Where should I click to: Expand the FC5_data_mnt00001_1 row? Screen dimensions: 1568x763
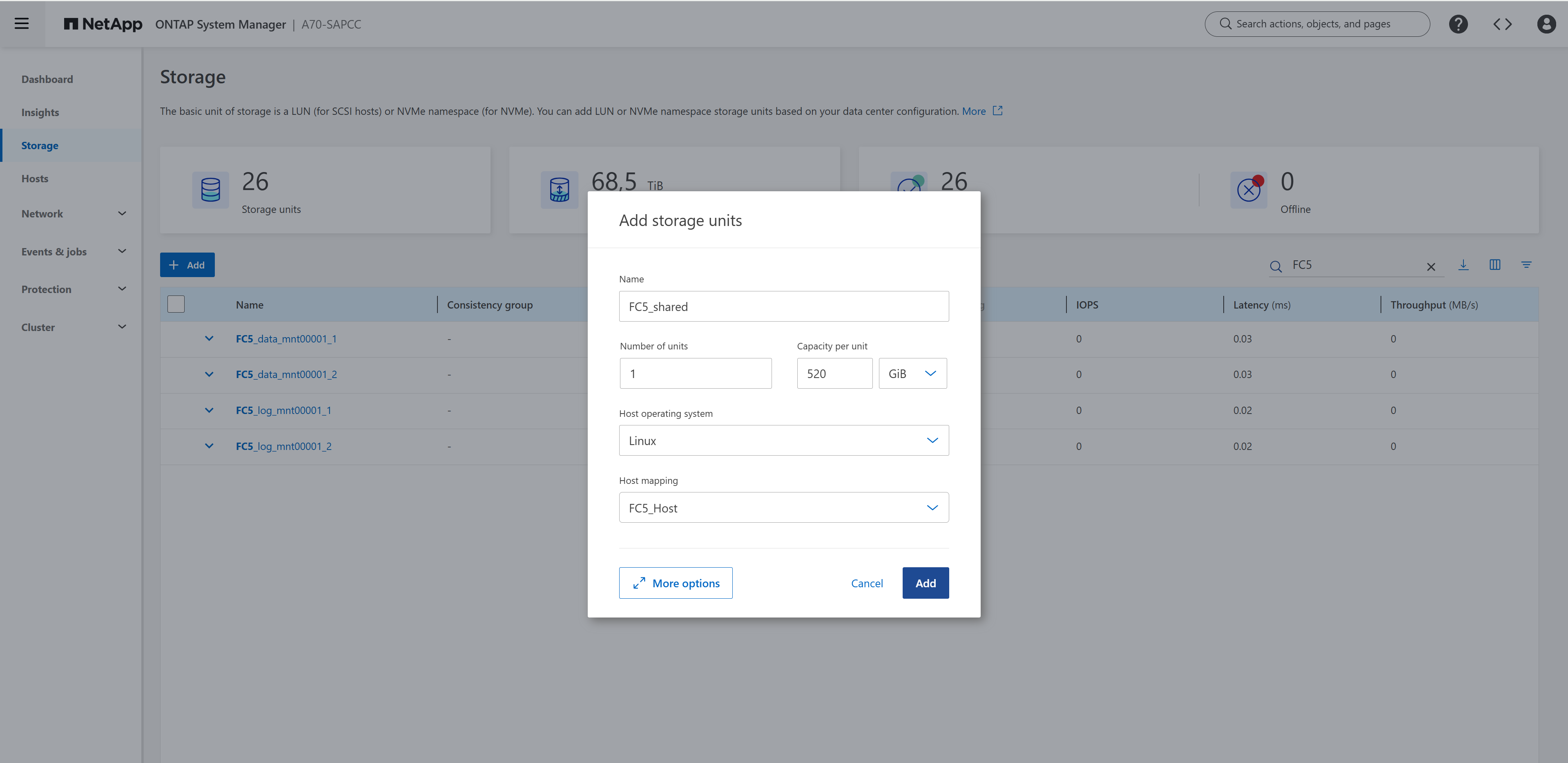click(x=209, y=338)
